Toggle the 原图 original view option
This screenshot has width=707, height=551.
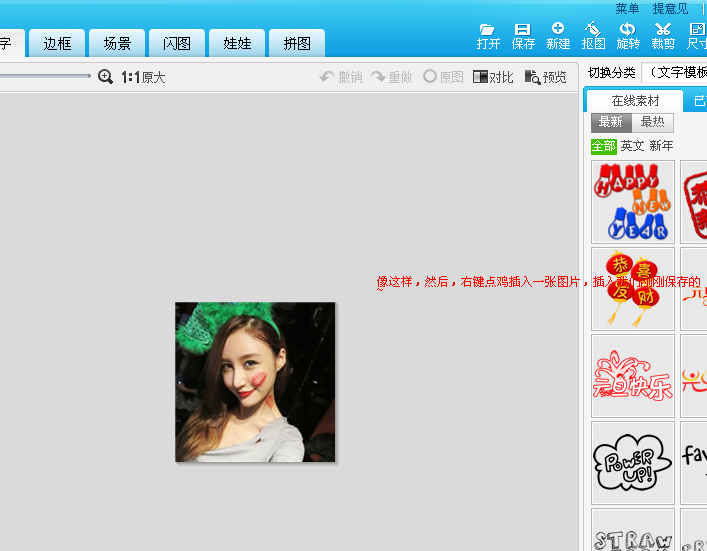click(443, 77)
